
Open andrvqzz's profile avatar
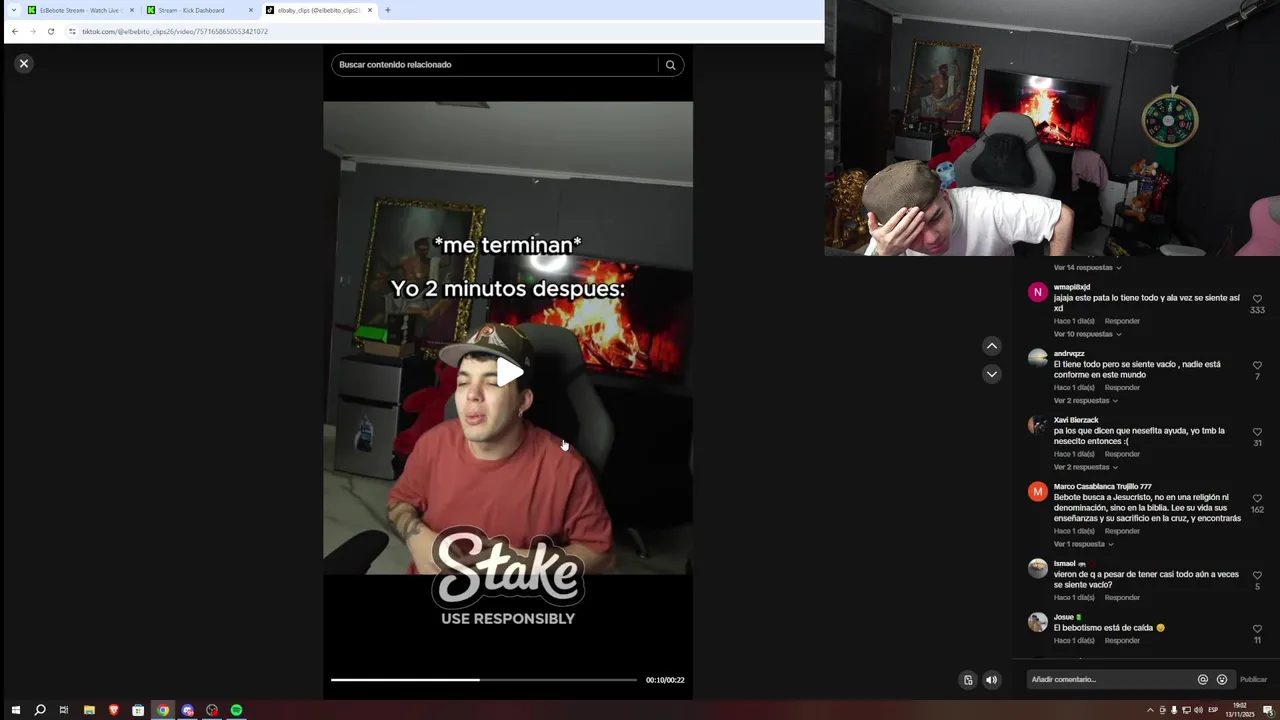click(x=1038, y=358)
